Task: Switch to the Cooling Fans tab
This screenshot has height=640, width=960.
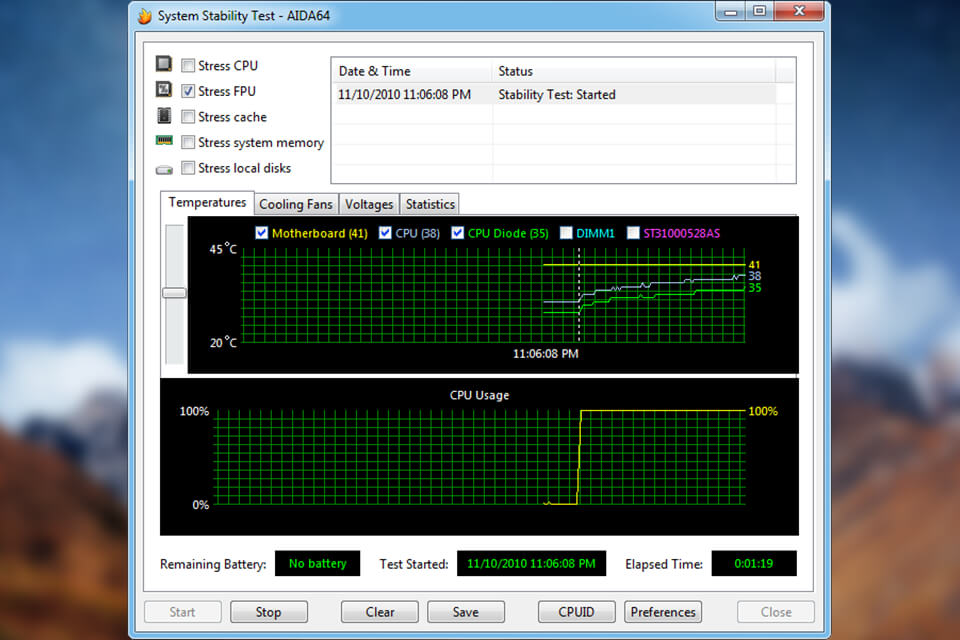Action: pyautogui.click(x=296, y=204)
